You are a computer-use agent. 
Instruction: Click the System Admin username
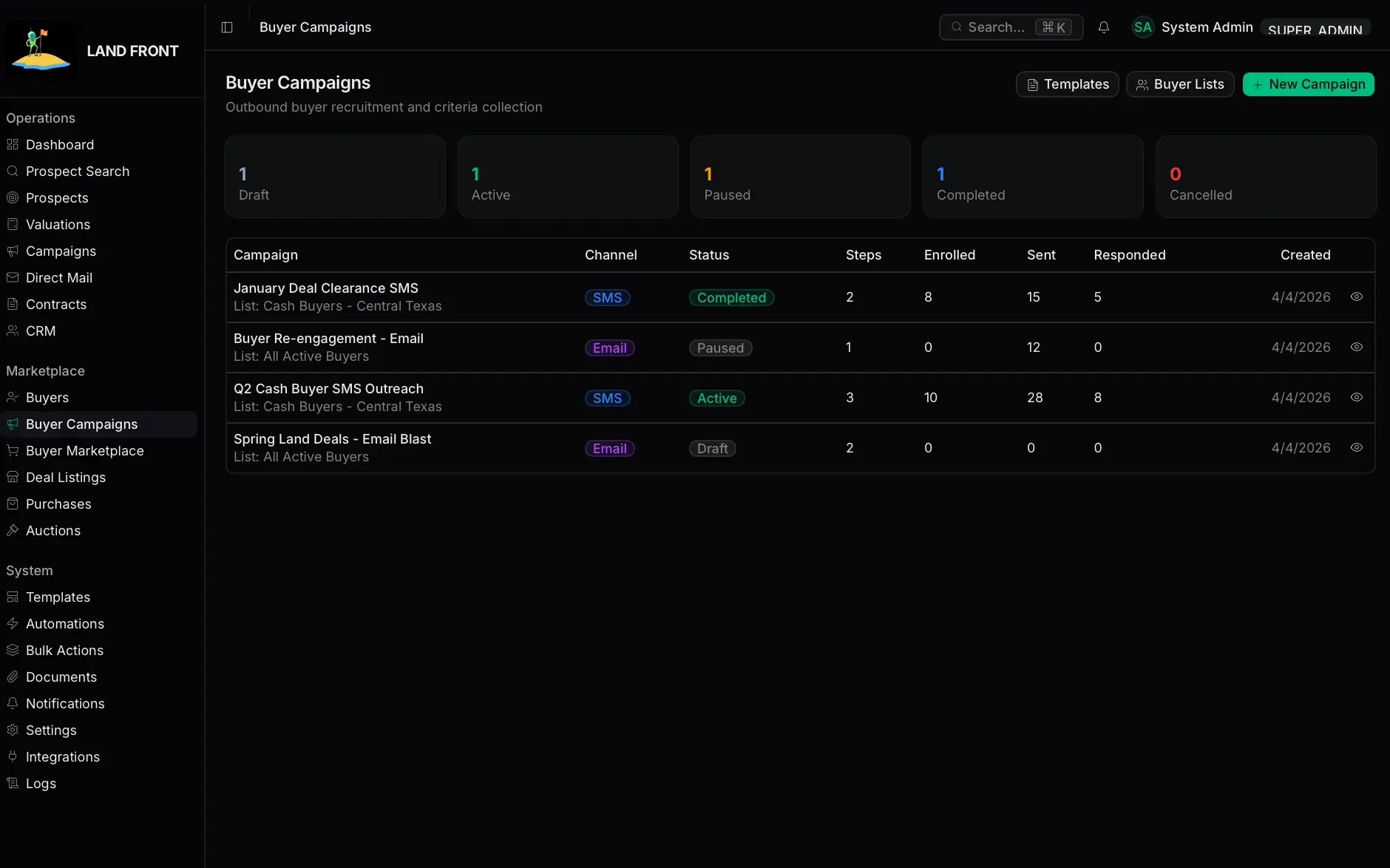tap(1207, 27)
